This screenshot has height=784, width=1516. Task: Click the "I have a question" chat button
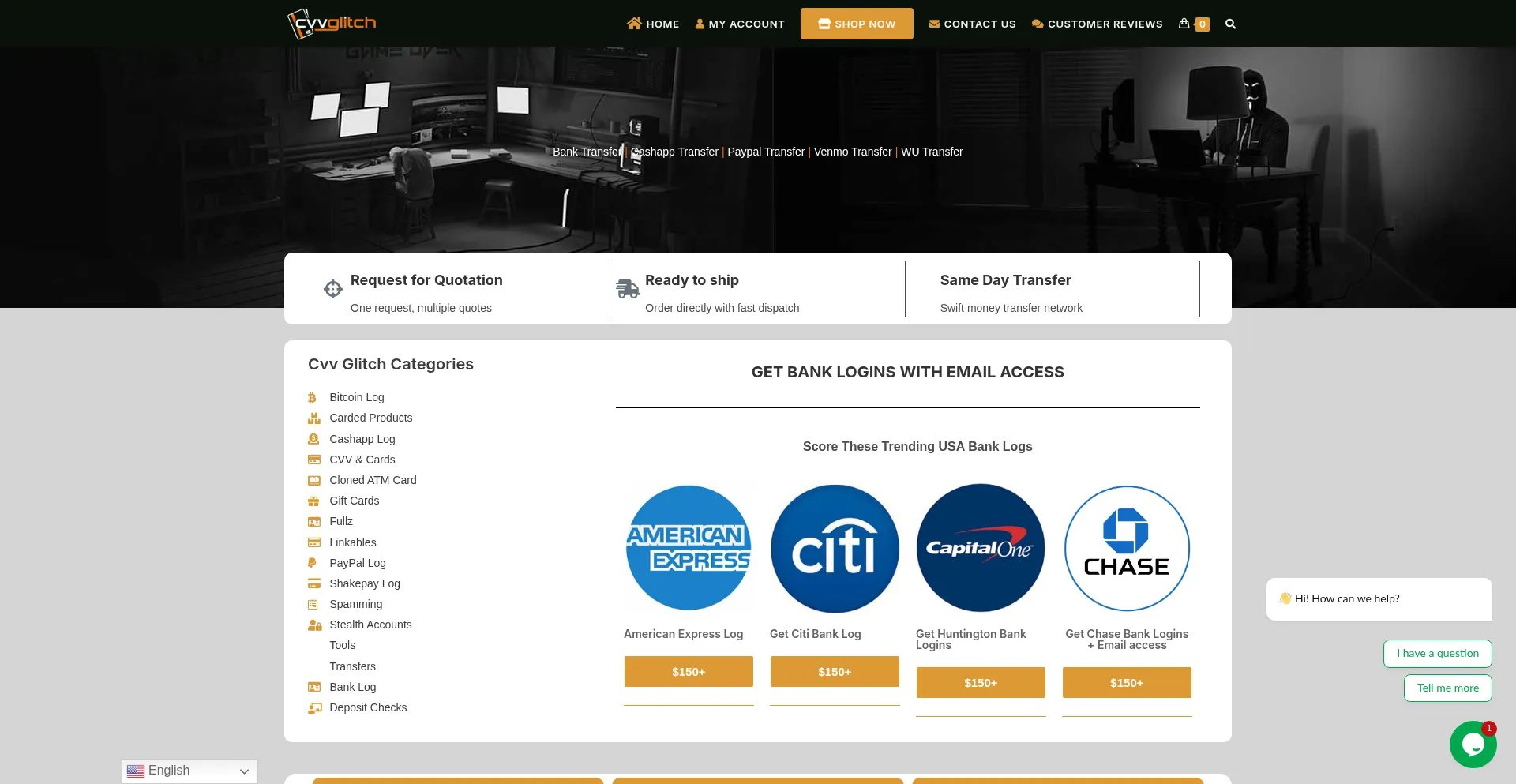[x=1437, y=654]
